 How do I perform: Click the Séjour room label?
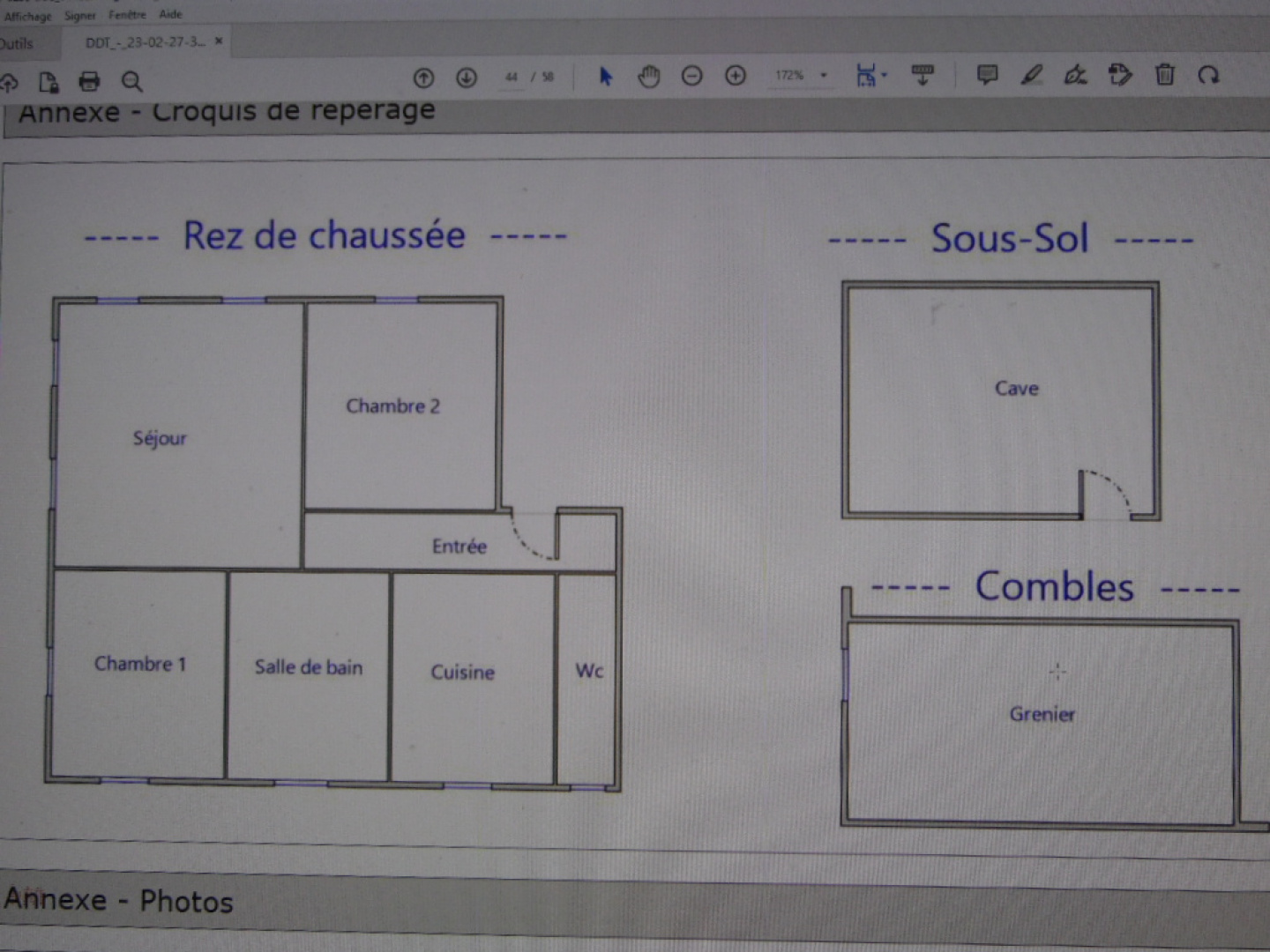160,438
